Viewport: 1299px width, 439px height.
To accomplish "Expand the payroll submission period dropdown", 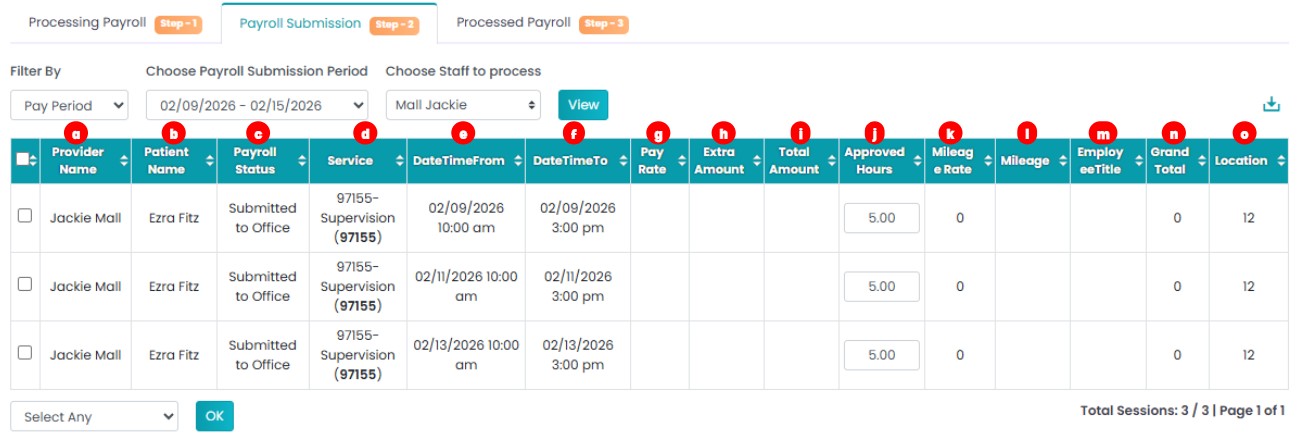I will pos(256,105).
